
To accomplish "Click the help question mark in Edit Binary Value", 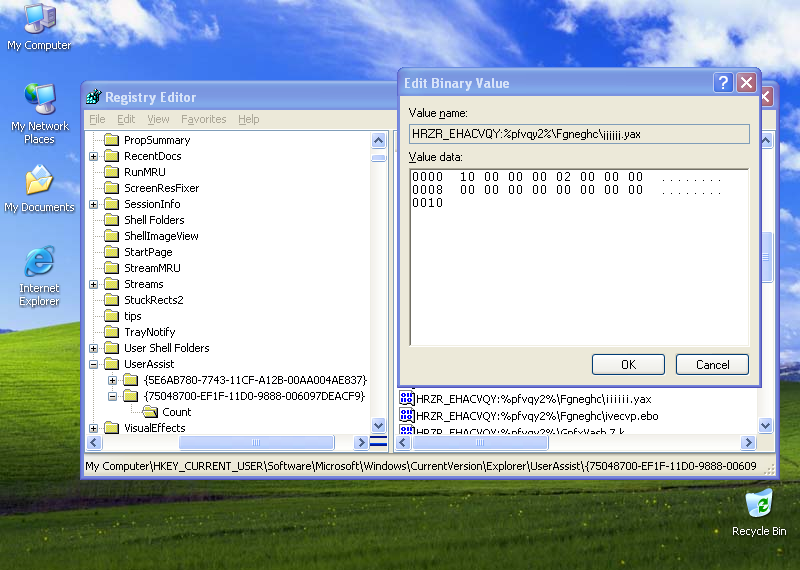I will click(723, 83).
